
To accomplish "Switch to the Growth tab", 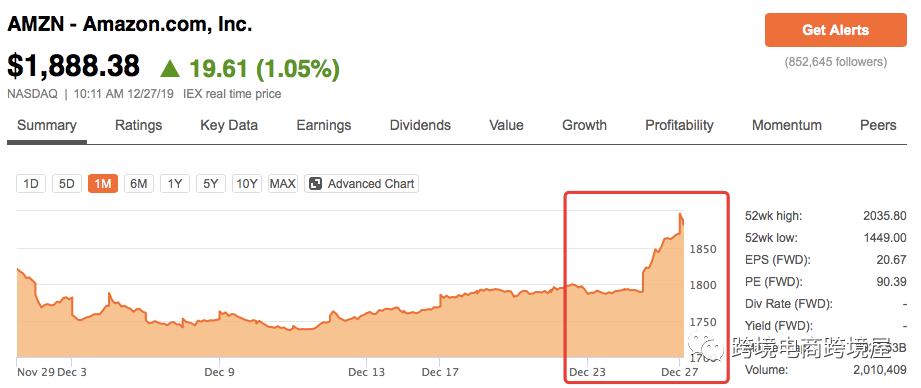I will point(584,125).
